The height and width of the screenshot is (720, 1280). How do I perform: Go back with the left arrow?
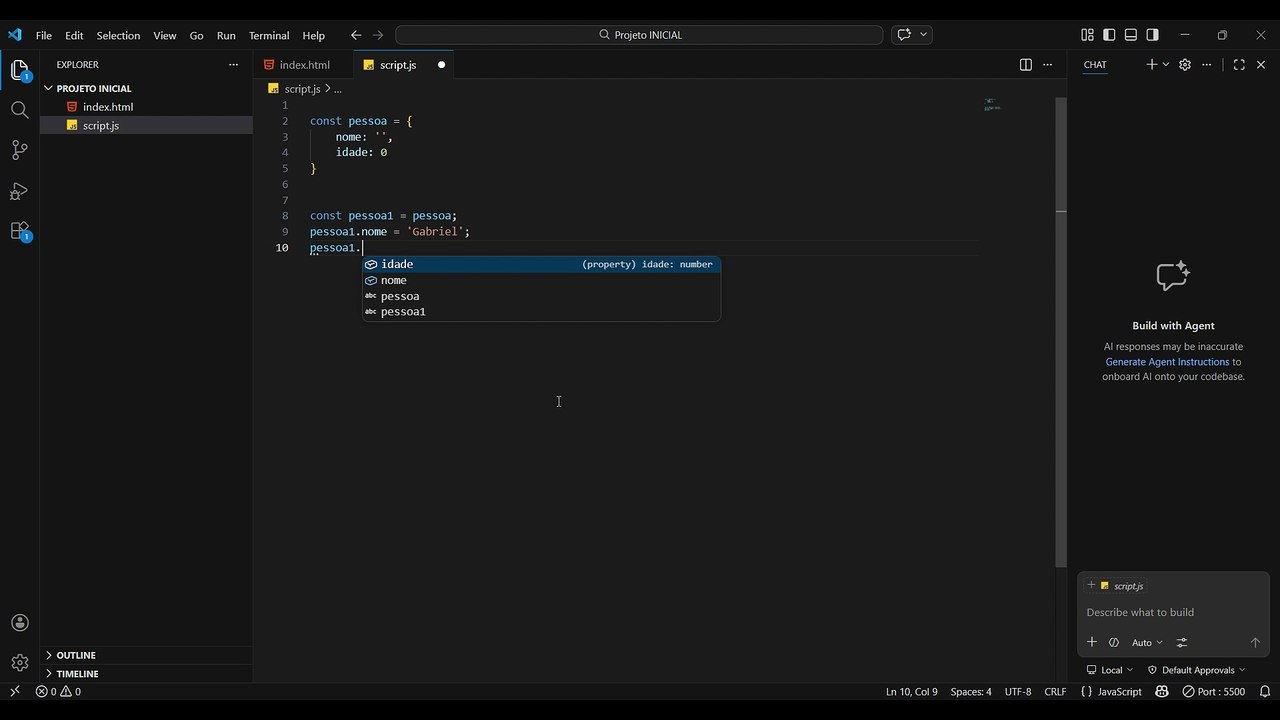point(356,35)
